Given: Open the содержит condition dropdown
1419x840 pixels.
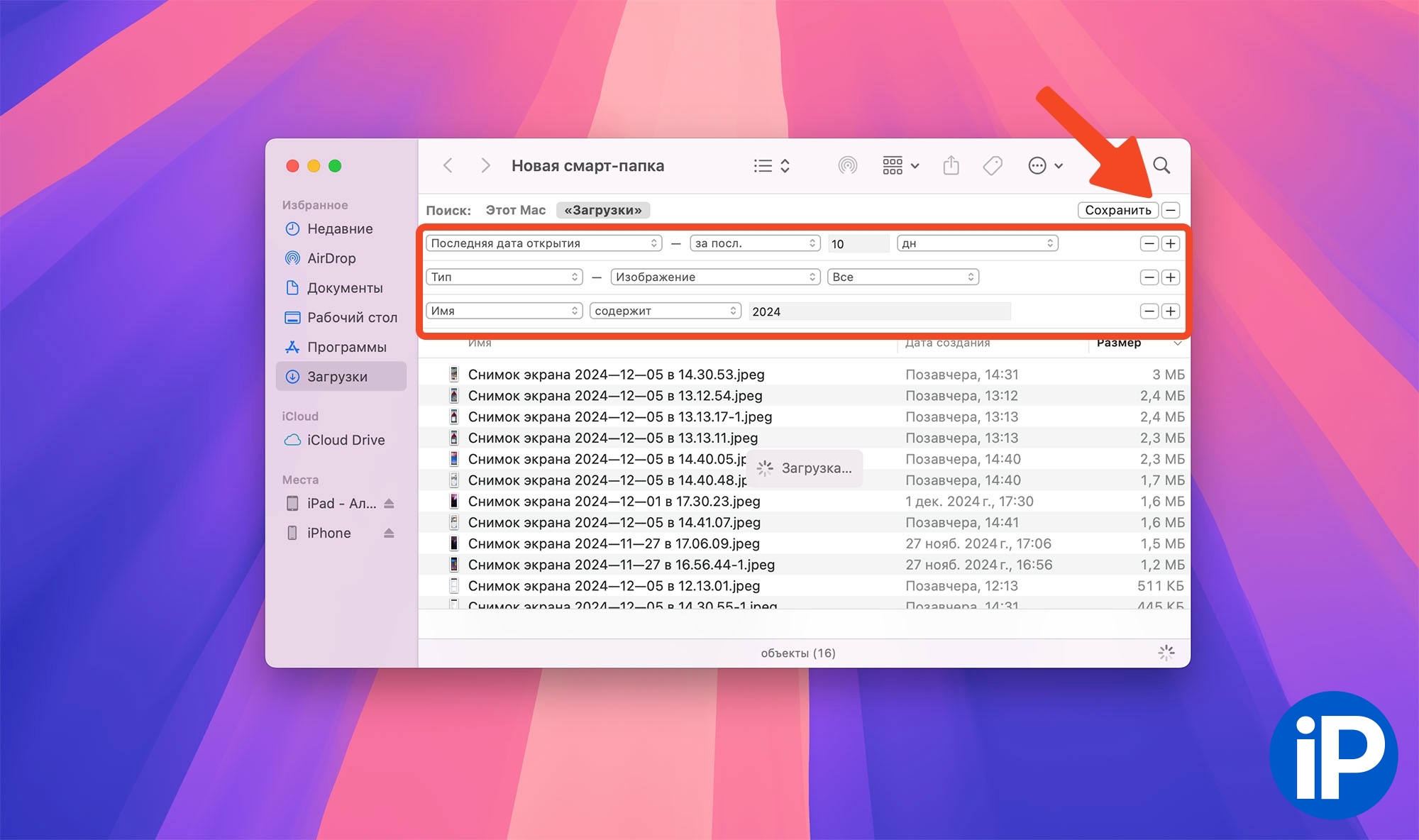Looking at the screenshot, I should pos(665,311).
